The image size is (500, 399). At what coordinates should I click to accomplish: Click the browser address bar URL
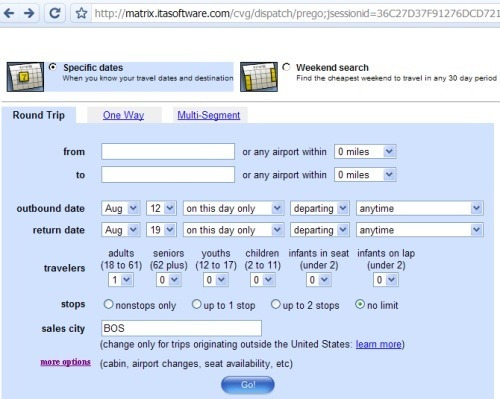(x=297, y=13)
